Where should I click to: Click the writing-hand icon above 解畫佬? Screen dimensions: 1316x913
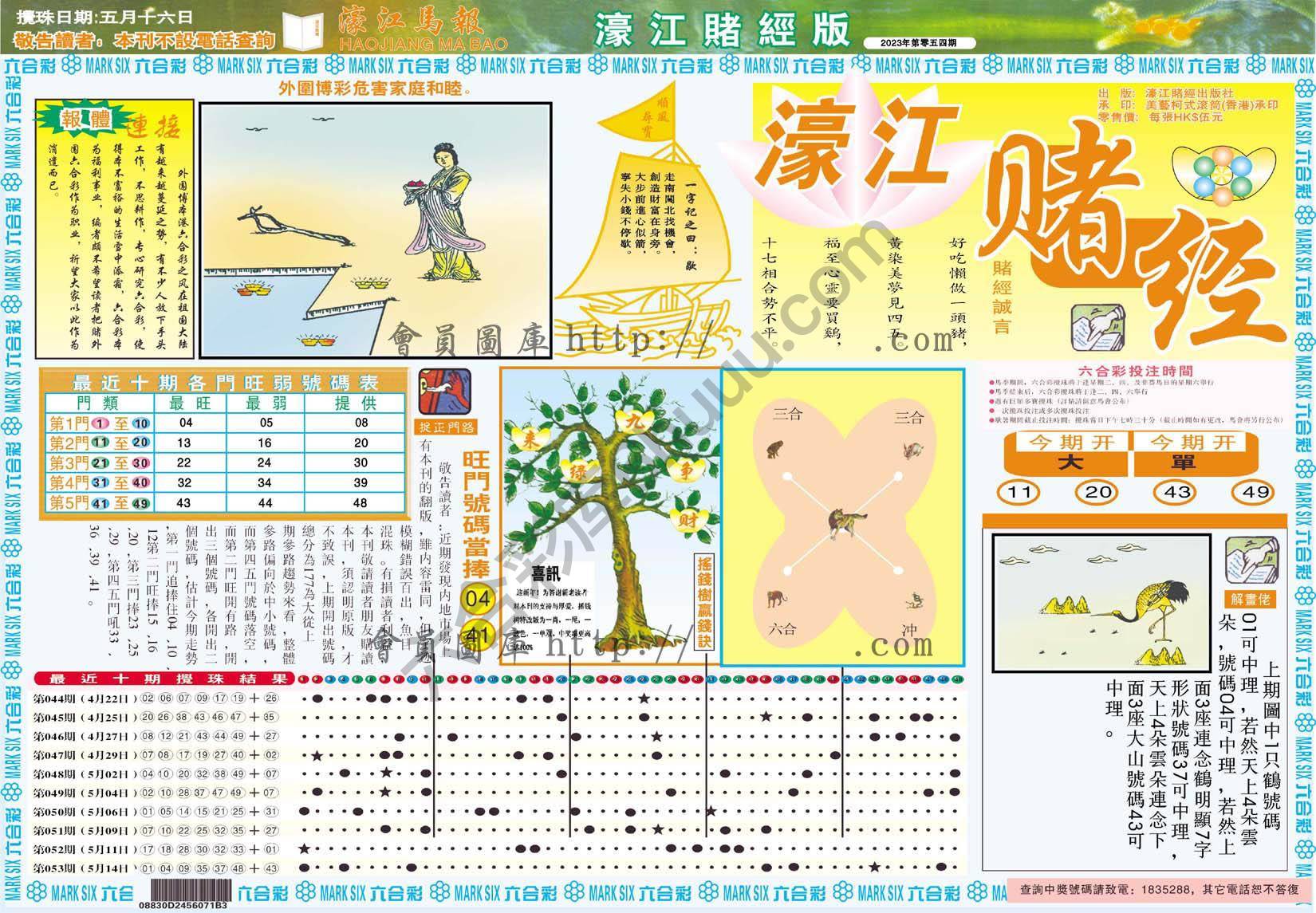click(1251, 561)
